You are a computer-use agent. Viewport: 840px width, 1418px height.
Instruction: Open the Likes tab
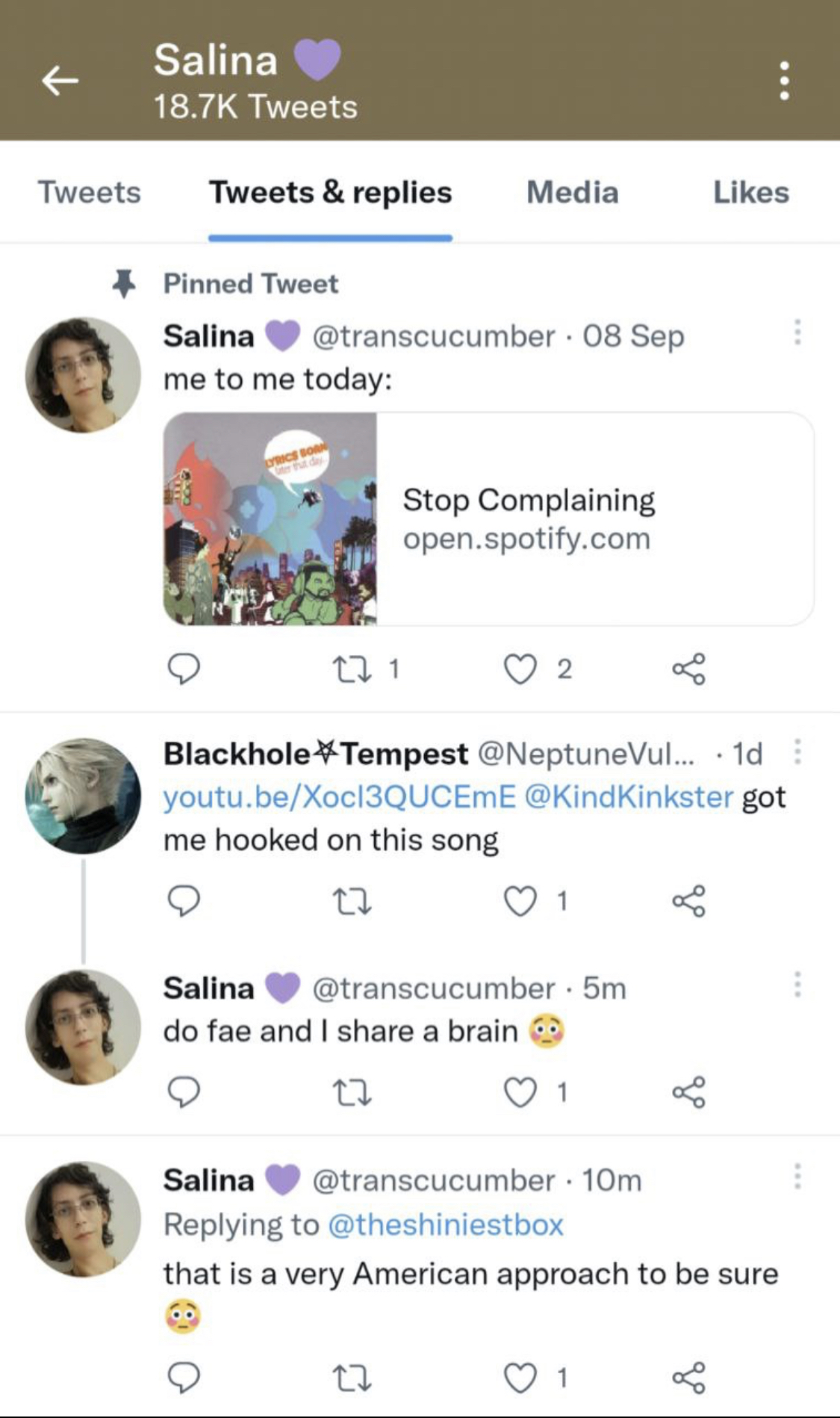pos(751,192)
